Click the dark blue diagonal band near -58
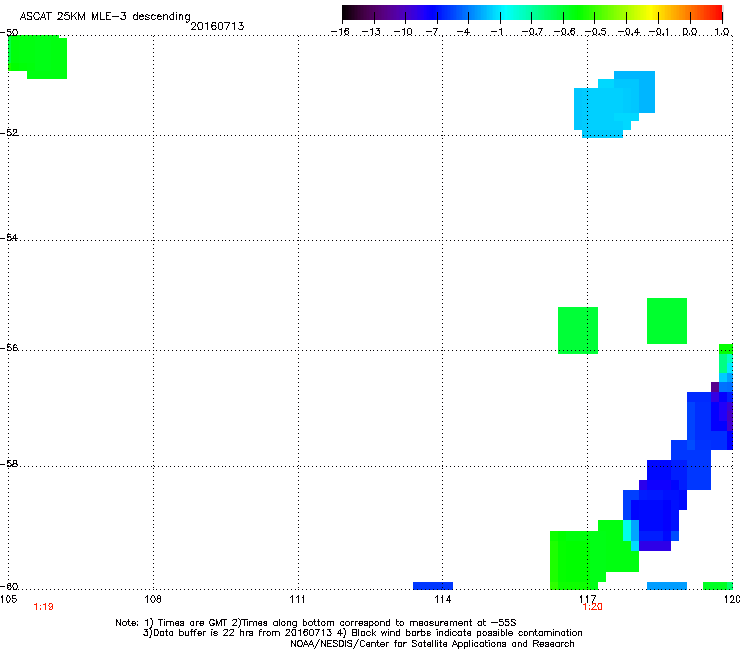Screen dimensions: 740x650 (x=680, y=472)
